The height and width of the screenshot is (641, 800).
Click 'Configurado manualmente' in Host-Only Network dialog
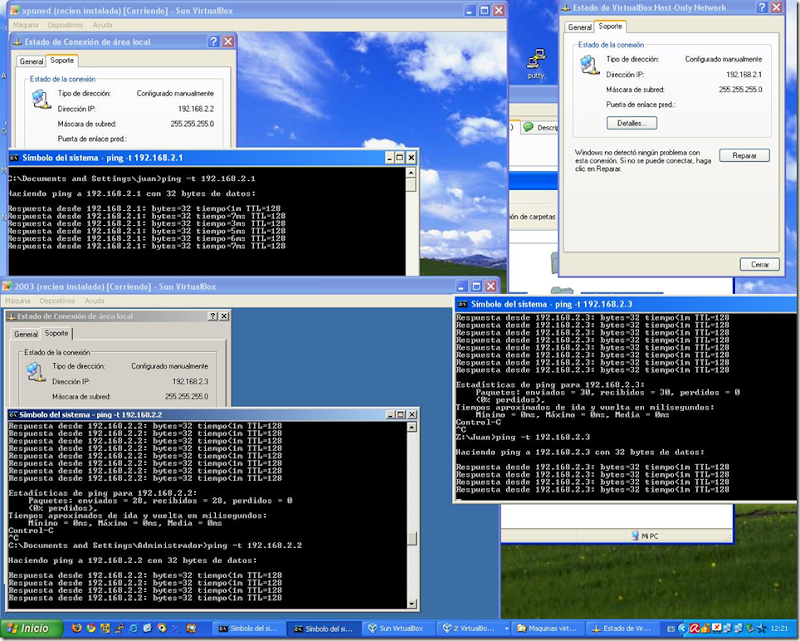[x=723, y=59]
